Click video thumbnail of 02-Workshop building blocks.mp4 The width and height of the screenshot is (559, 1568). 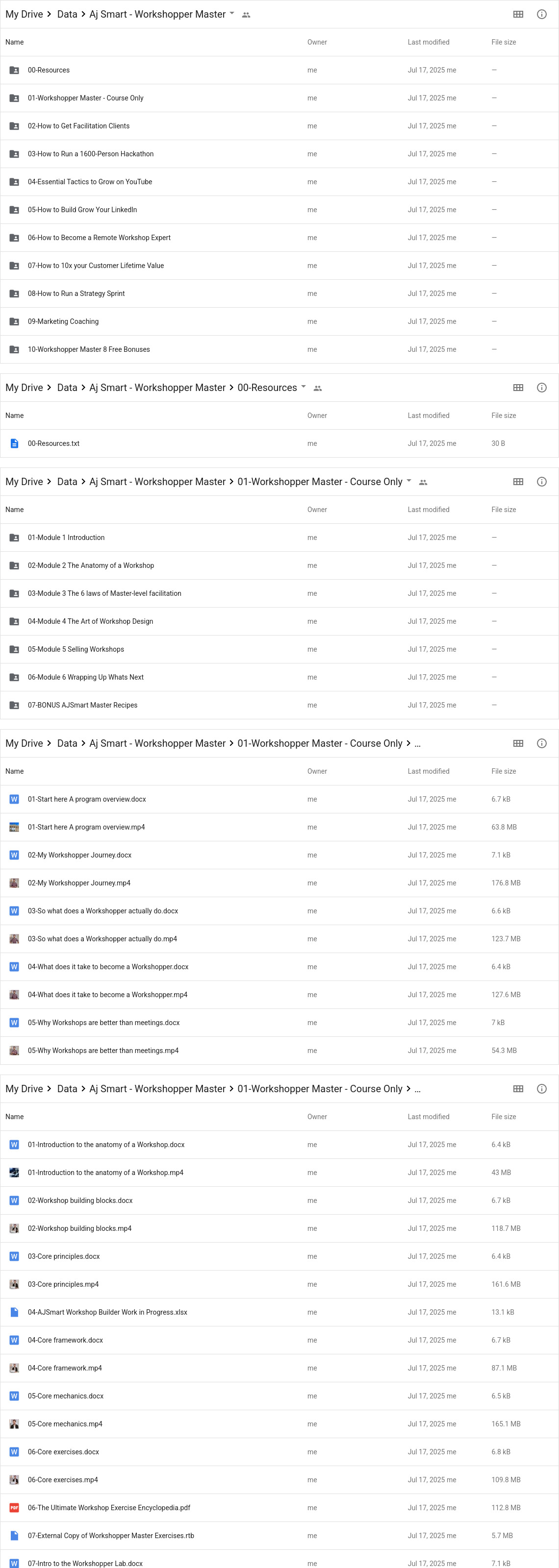click(x=14, y=1228)
